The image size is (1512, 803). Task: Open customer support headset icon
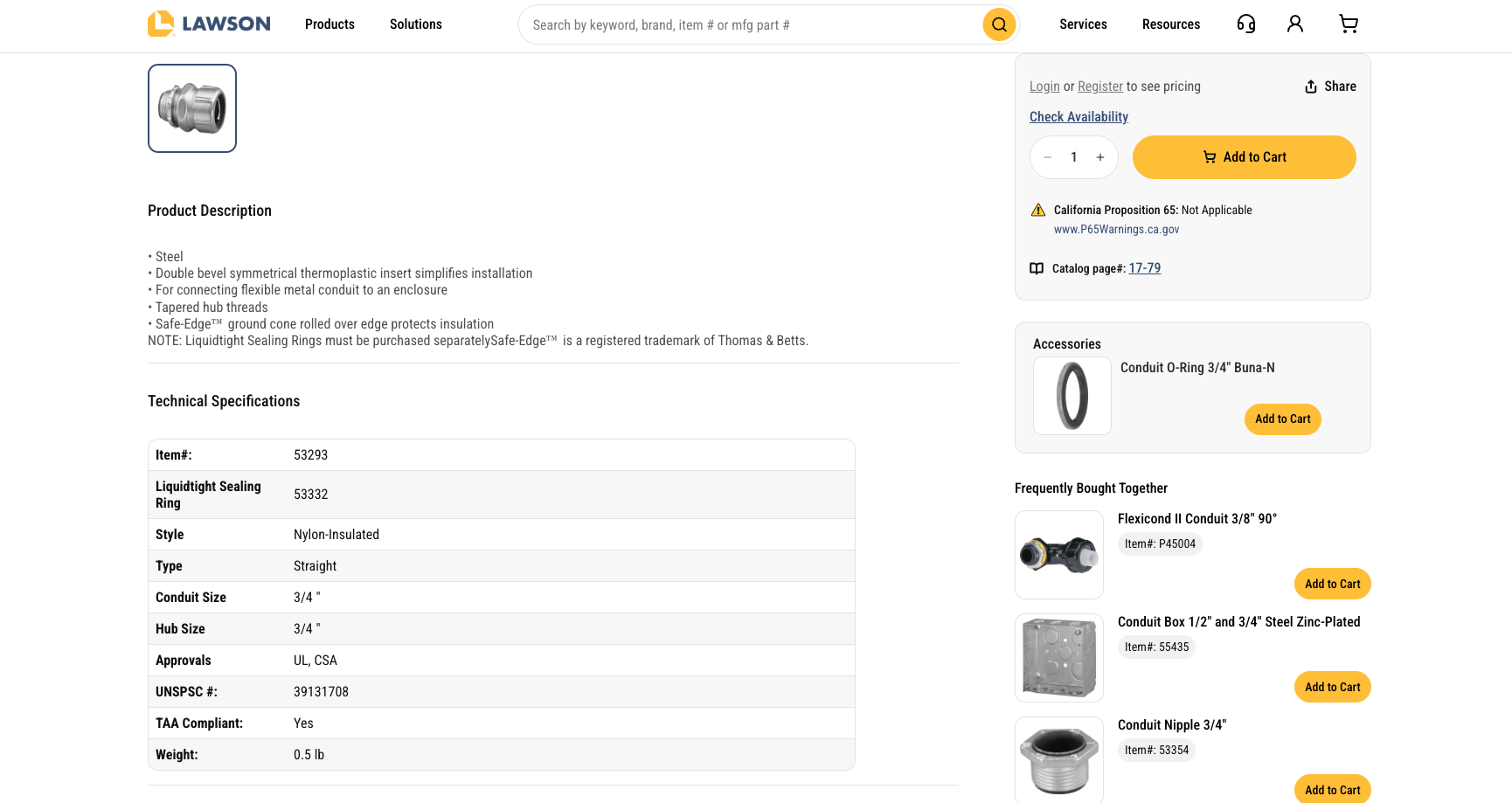click(1246, 24)
